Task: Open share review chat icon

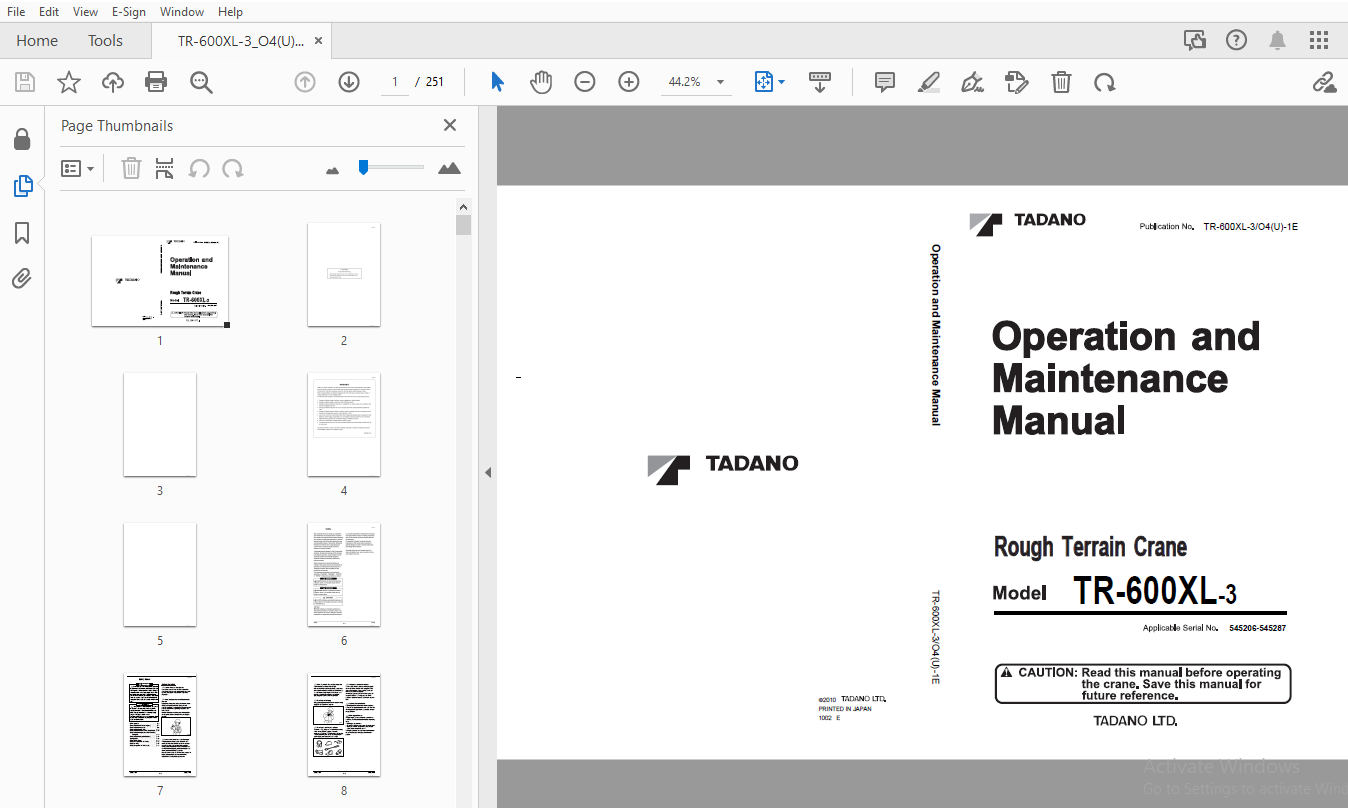Action: tap(1194, 40)
